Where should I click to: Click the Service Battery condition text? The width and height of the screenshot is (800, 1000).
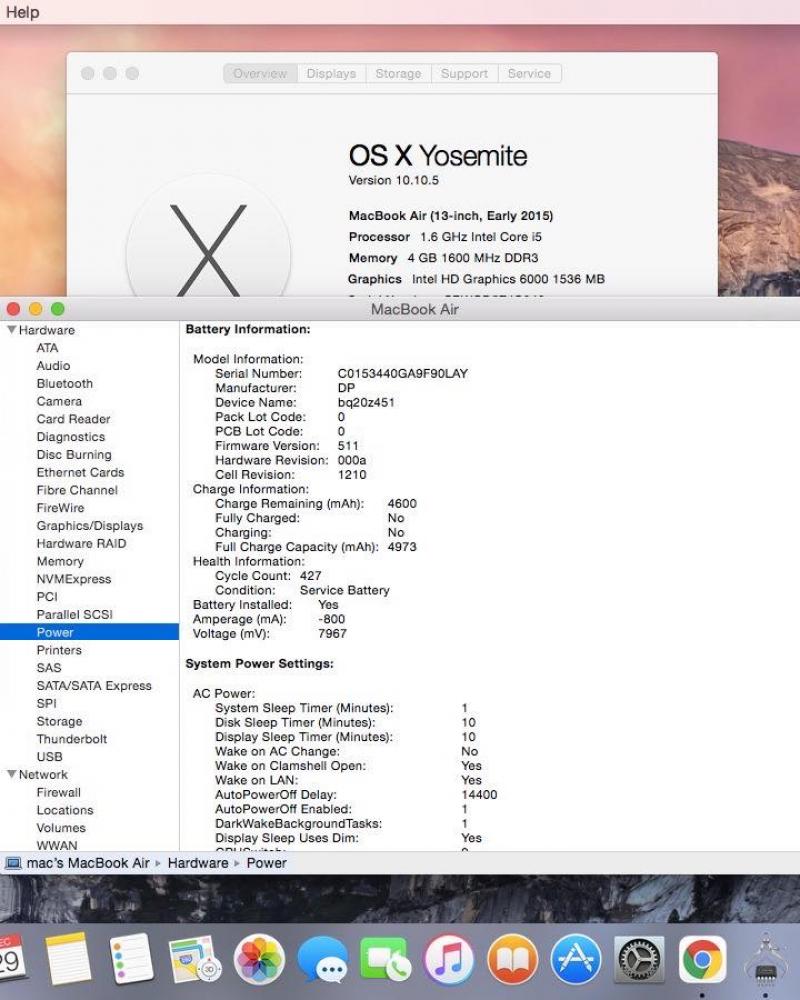pyautogui.click(x=344, y=591)
